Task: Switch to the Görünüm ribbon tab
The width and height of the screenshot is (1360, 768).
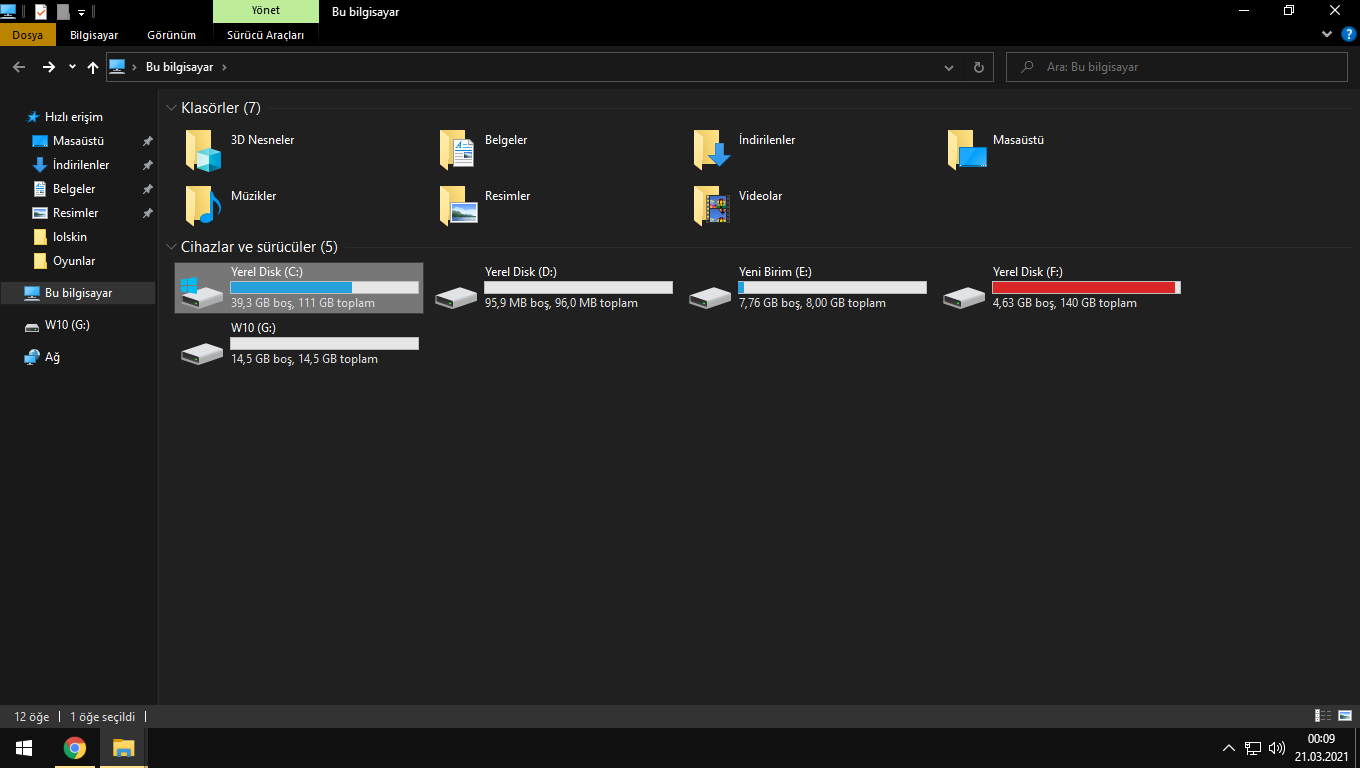Action: click(x=171, y=35)
